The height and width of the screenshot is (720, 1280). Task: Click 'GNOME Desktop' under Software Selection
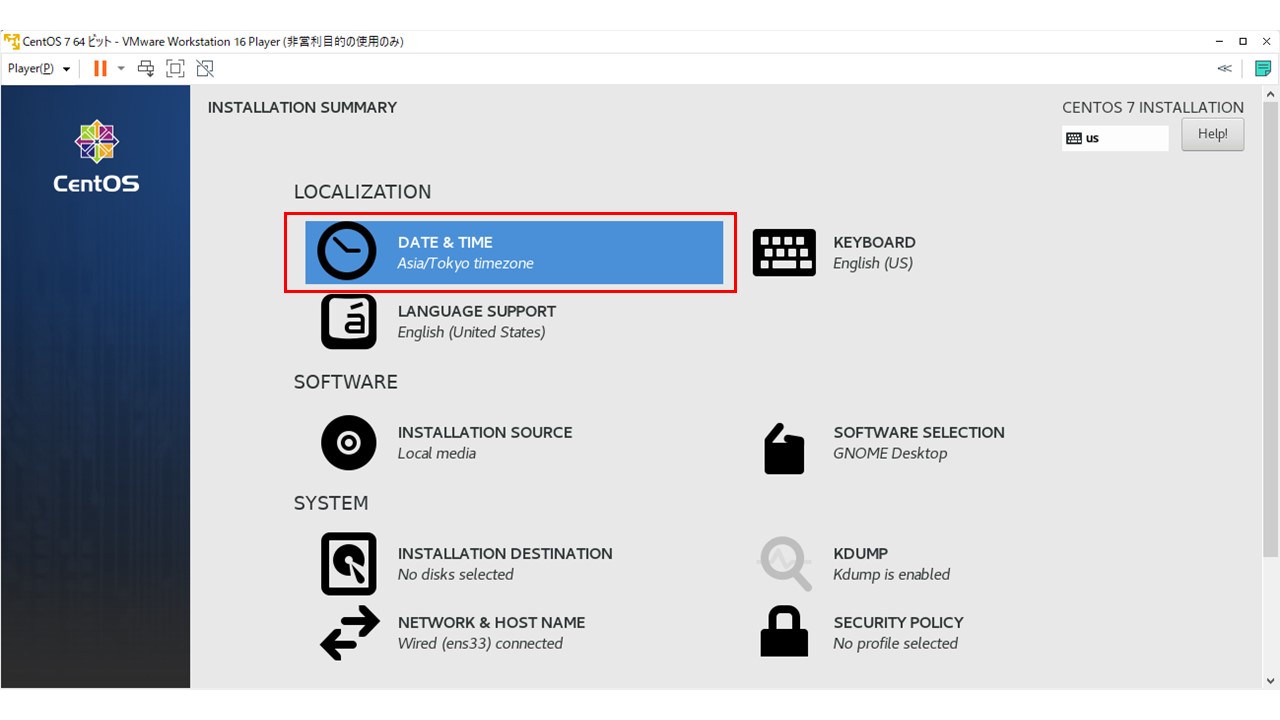889,453
